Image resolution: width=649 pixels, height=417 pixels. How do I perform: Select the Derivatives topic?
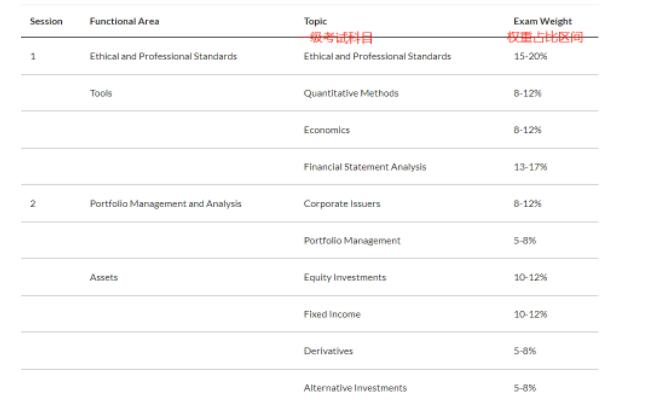329,351
